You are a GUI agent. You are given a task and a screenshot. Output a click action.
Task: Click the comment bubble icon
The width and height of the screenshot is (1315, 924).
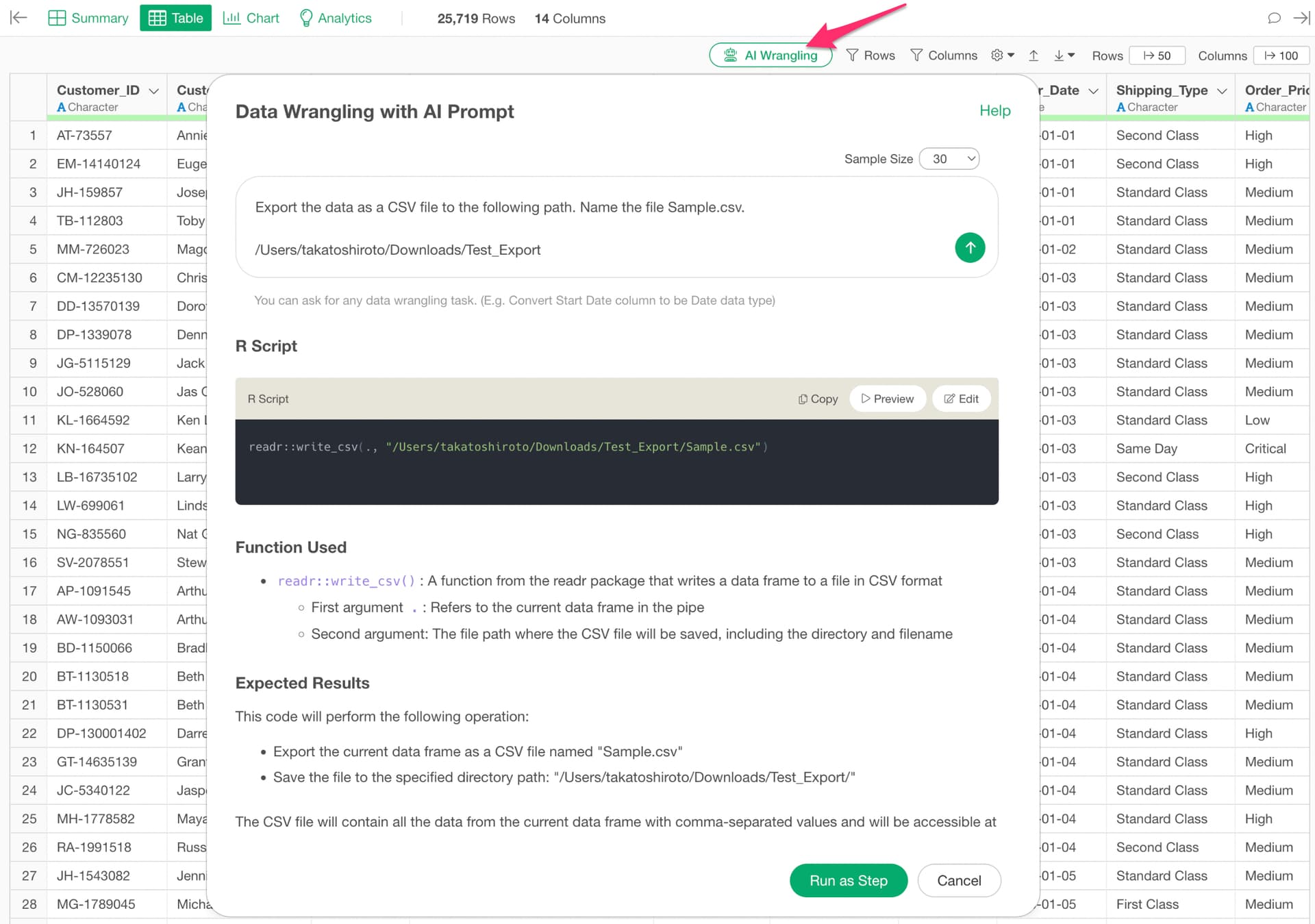pos(1274,18)
